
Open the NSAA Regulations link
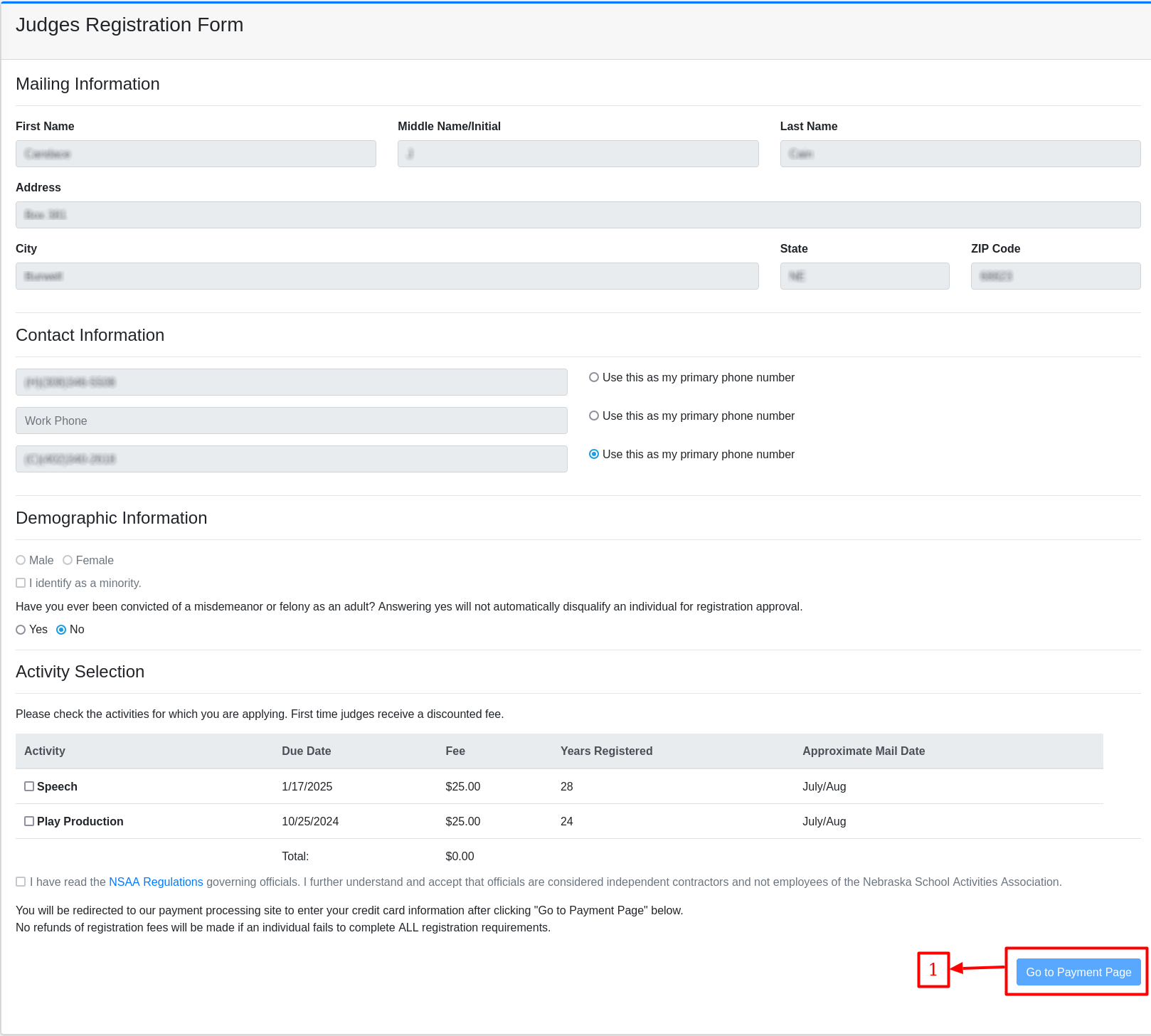point(156,882)
